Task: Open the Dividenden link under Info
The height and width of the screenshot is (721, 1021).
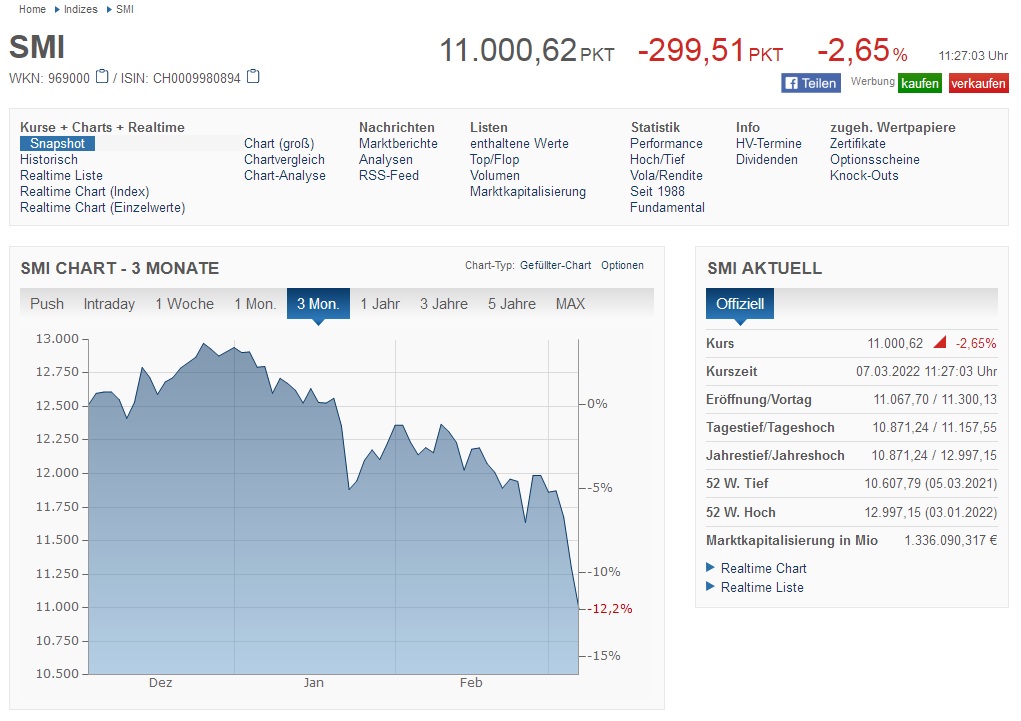Action: coord(767,159)
